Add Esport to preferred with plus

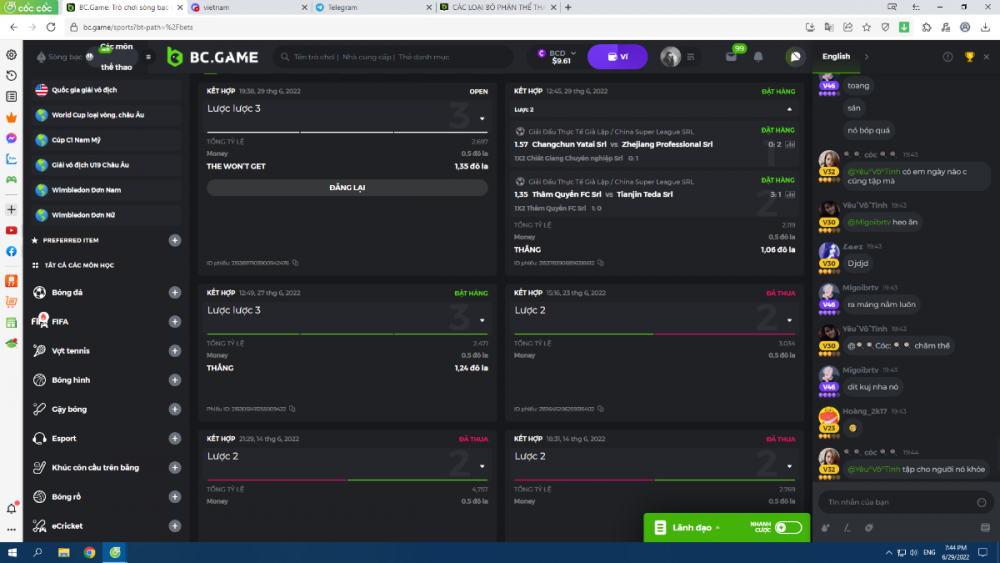(175, 438)
